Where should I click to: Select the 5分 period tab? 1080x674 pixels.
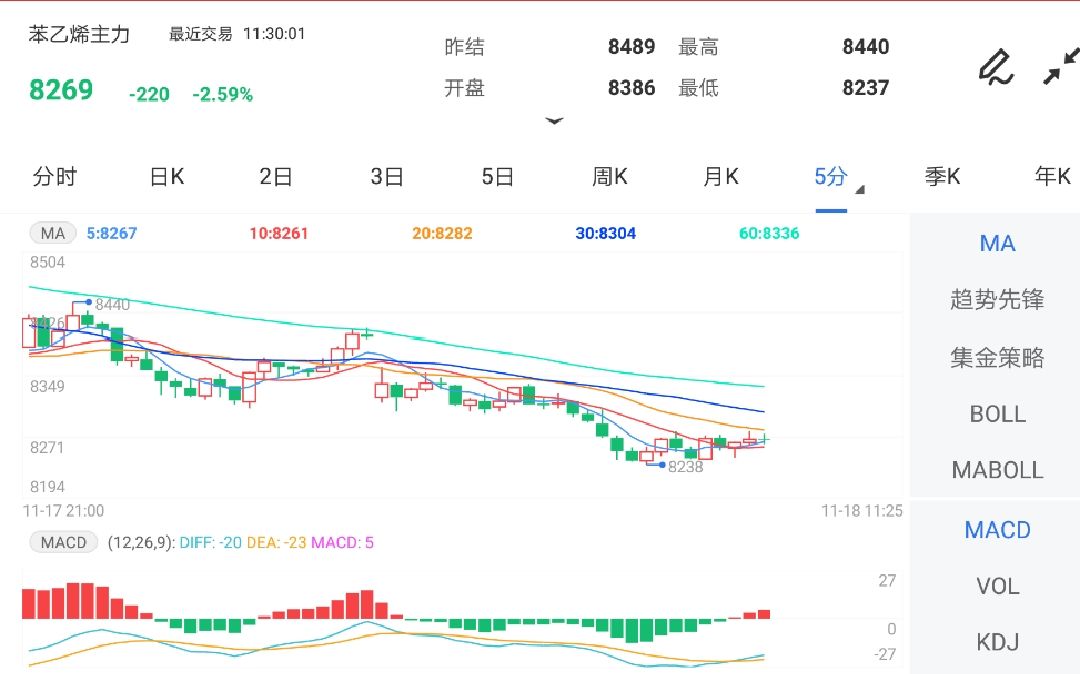point(831,177)
